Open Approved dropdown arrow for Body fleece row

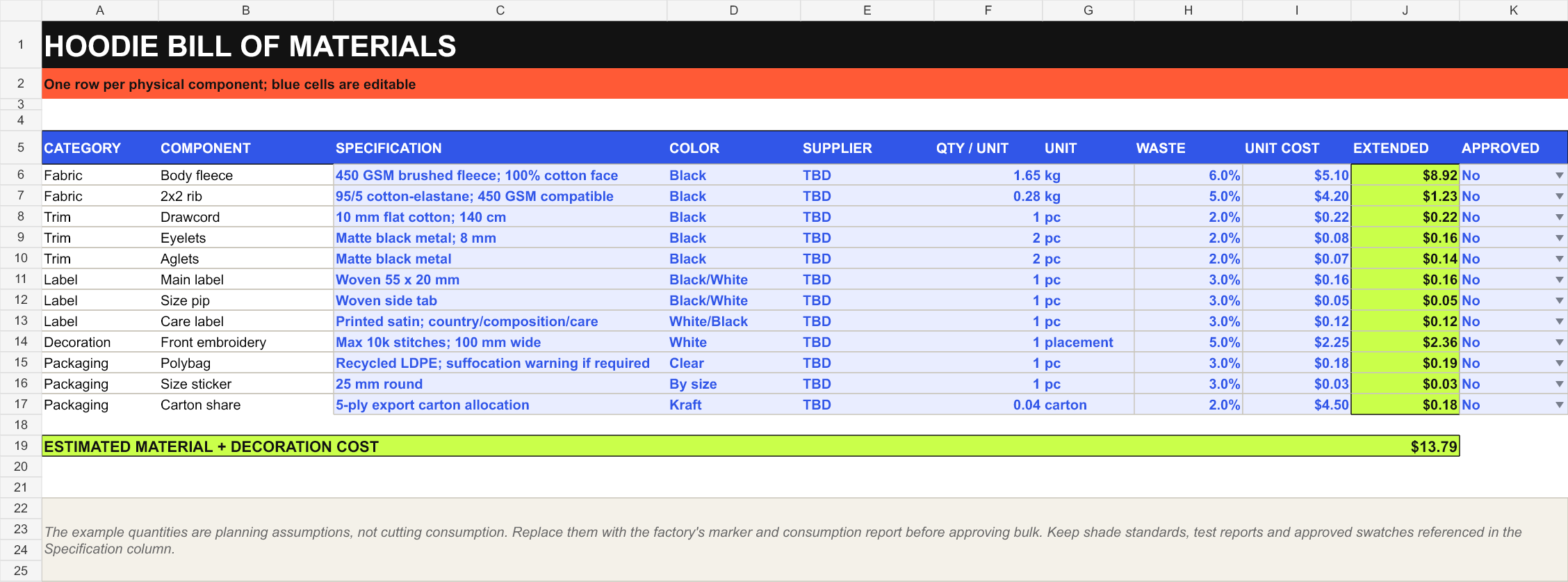1559,176
